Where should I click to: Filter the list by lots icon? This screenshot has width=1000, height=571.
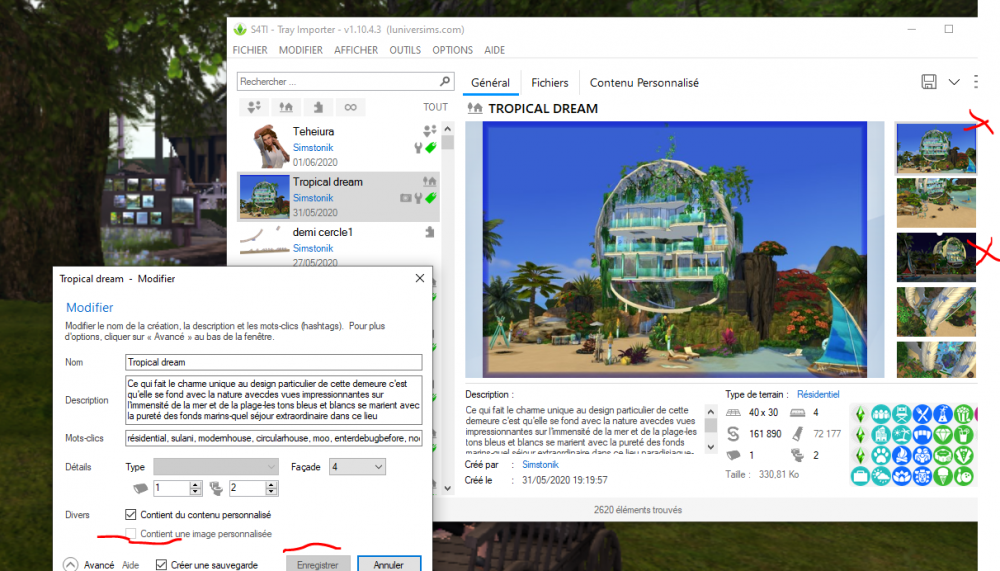(x=286, y=107)
